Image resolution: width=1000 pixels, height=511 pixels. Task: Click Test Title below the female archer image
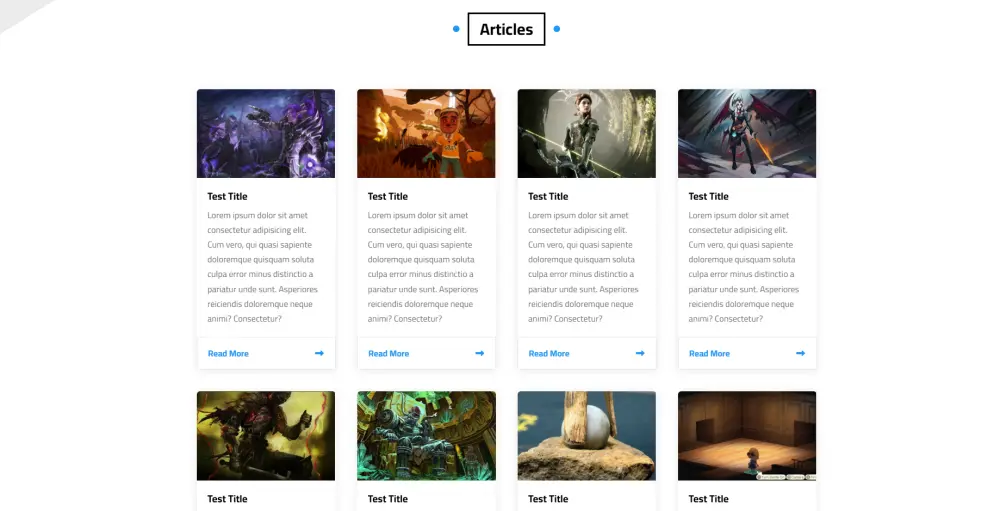(x=548, y=196)
